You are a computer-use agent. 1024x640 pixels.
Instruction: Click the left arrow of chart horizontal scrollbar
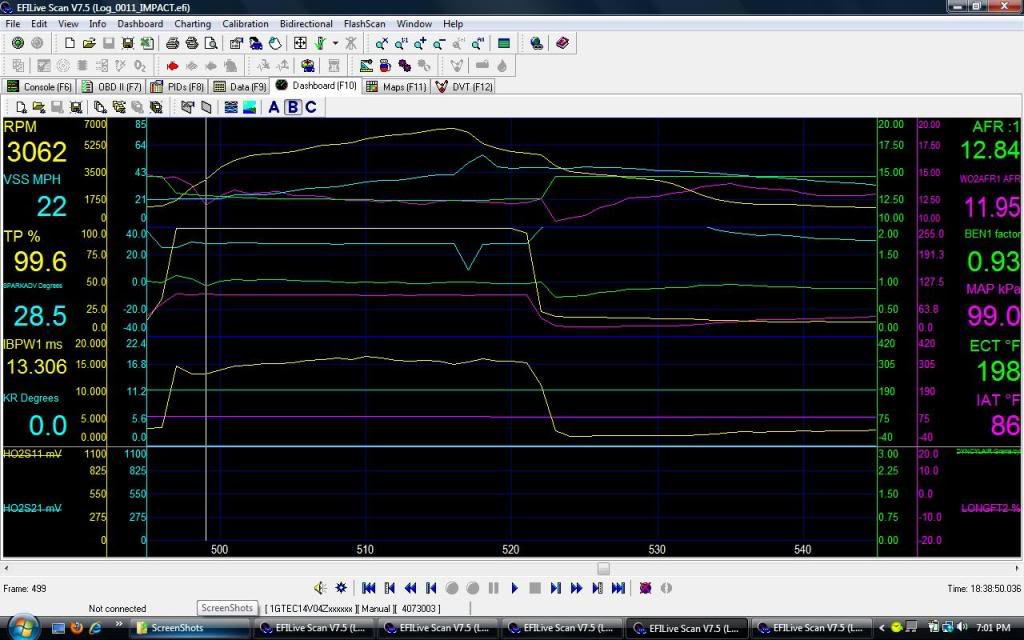point(7,568)
